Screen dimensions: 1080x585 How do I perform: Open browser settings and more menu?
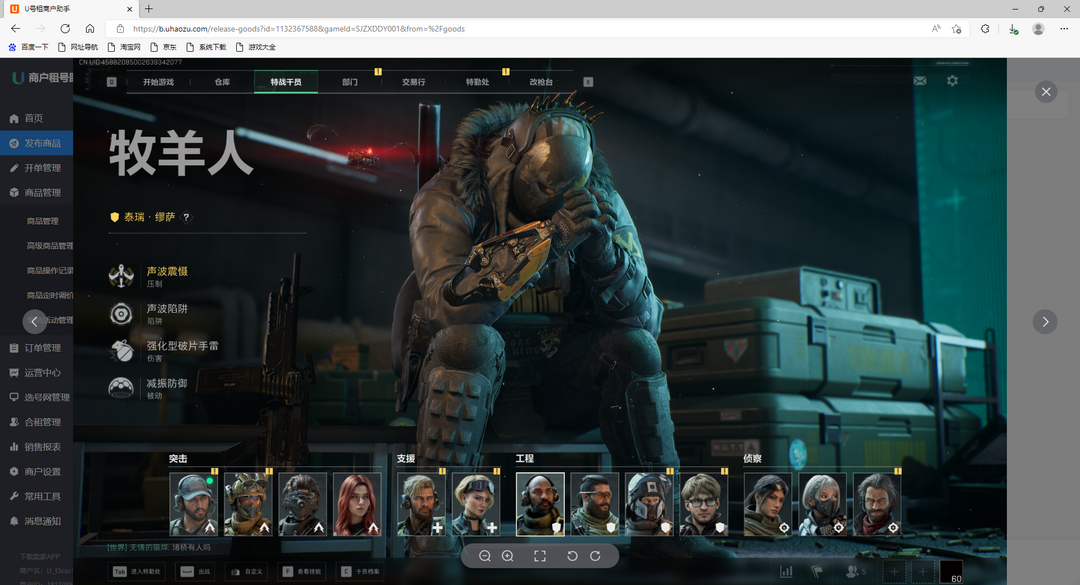pyautogui.click(x=1064, y=29)
